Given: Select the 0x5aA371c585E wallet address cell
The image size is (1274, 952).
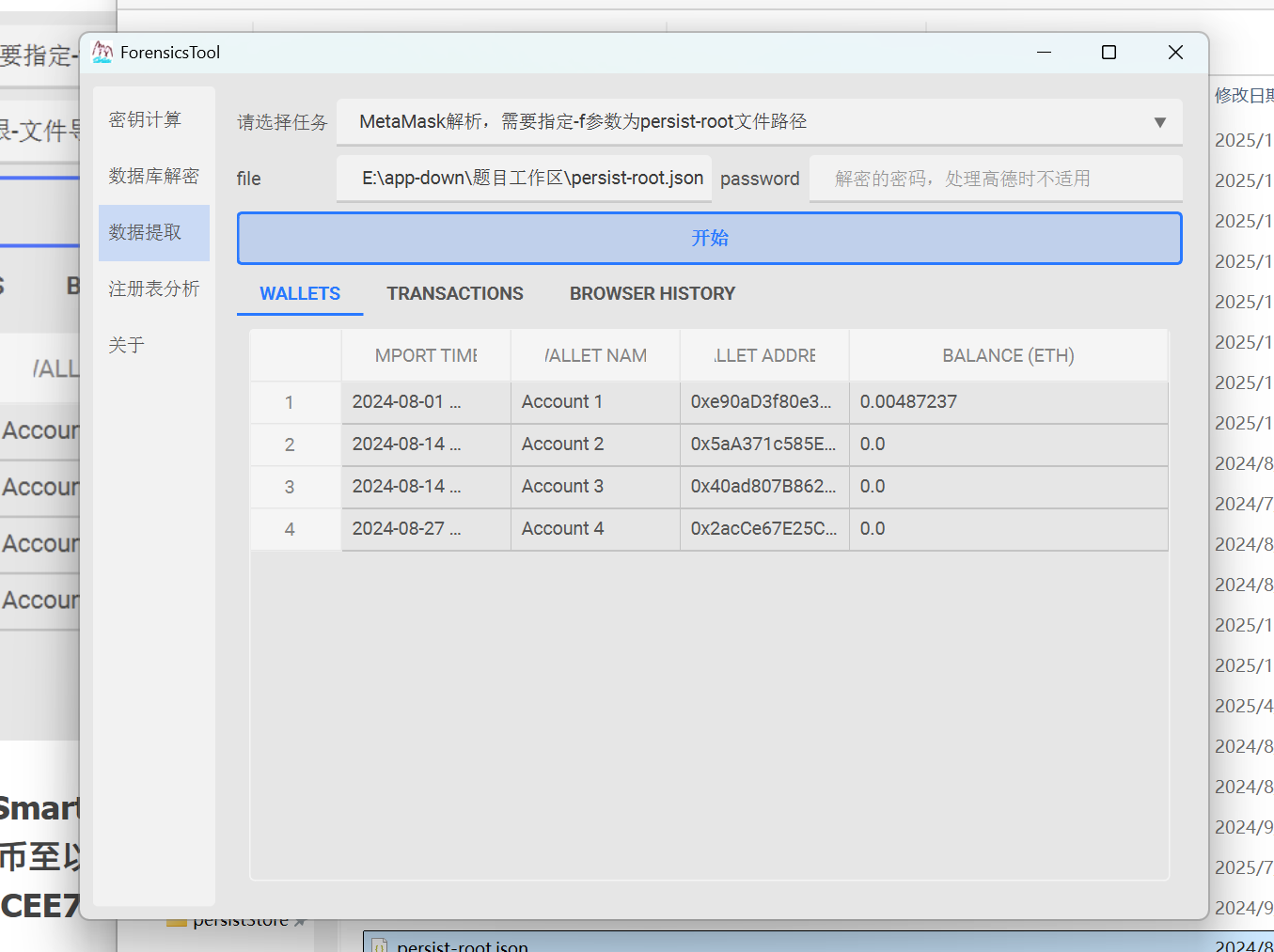Looking at the screenshot, I should tap(763, 444).
